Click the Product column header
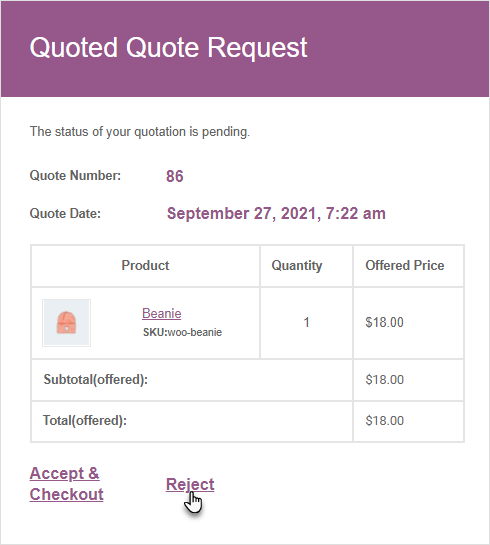490x545 pixels. coord(145,266)
